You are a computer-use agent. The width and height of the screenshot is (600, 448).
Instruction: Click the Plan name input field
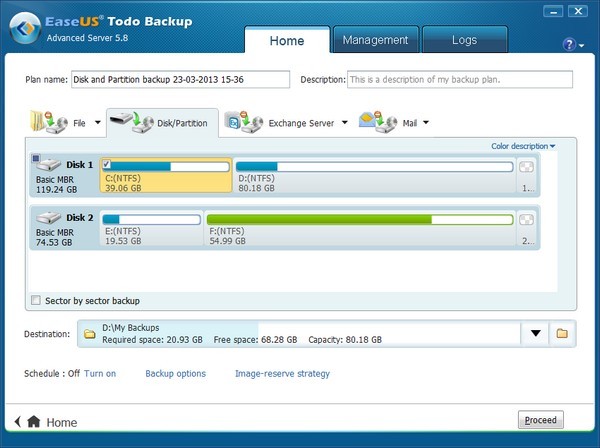point(180,79)
